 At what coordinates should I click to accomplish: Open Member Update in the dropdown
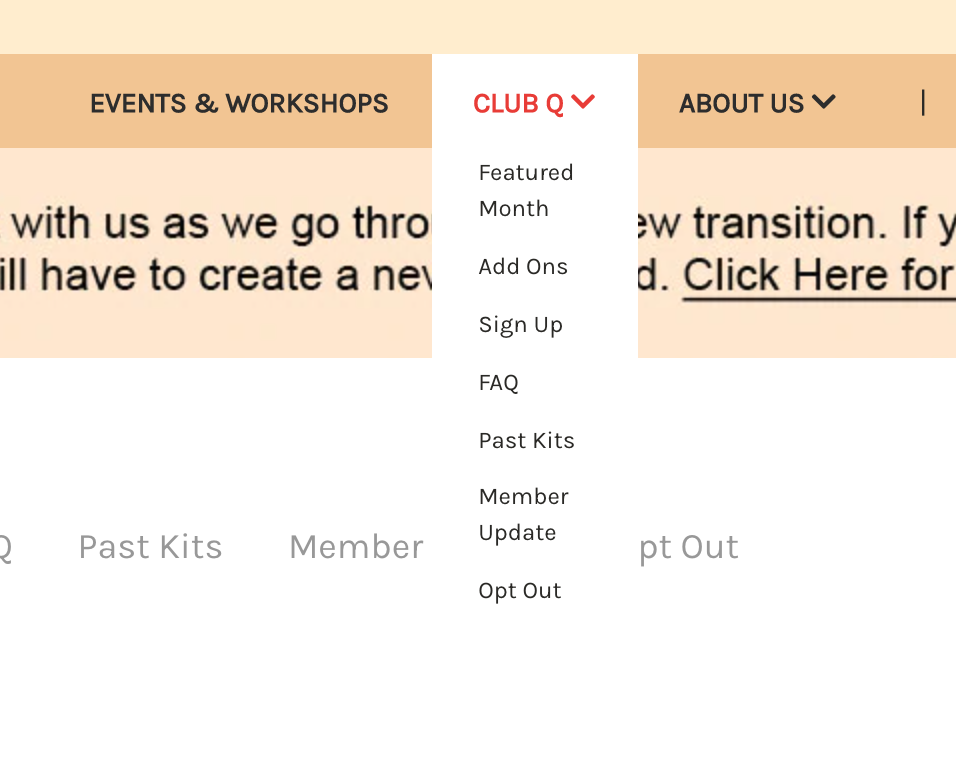[524, 514]
